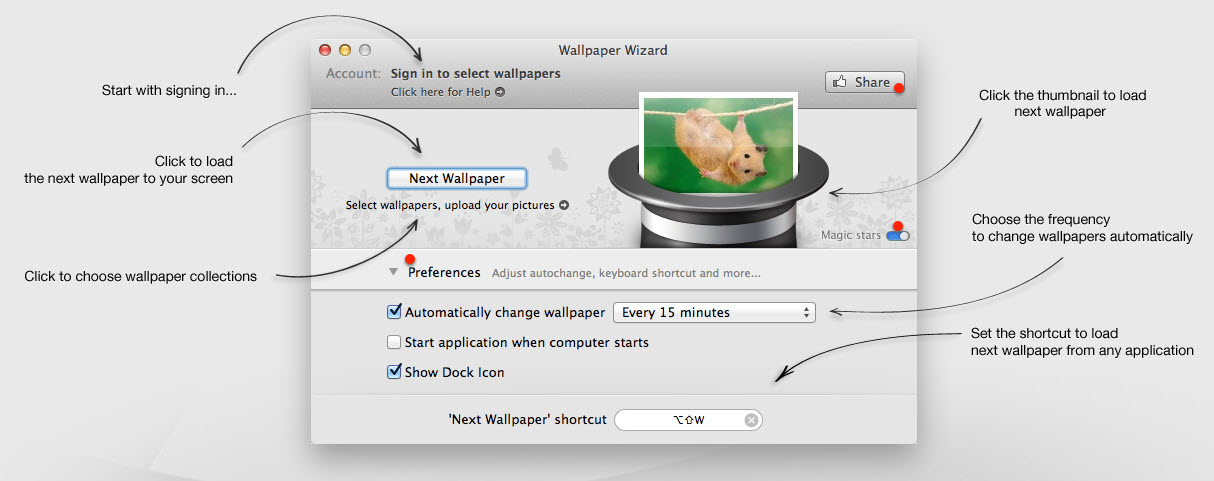This screenshot has height=481, width=1214.
Task: Open 'Sign in to select wallpapers' link
Action: coord(475,73)
